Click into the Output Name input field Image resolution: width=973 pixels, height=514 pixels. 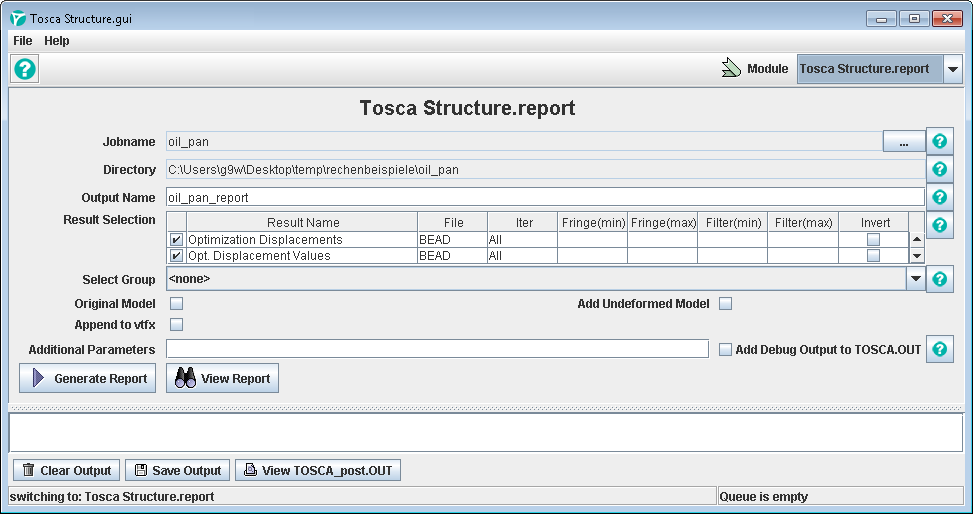(x=545, y=197)
